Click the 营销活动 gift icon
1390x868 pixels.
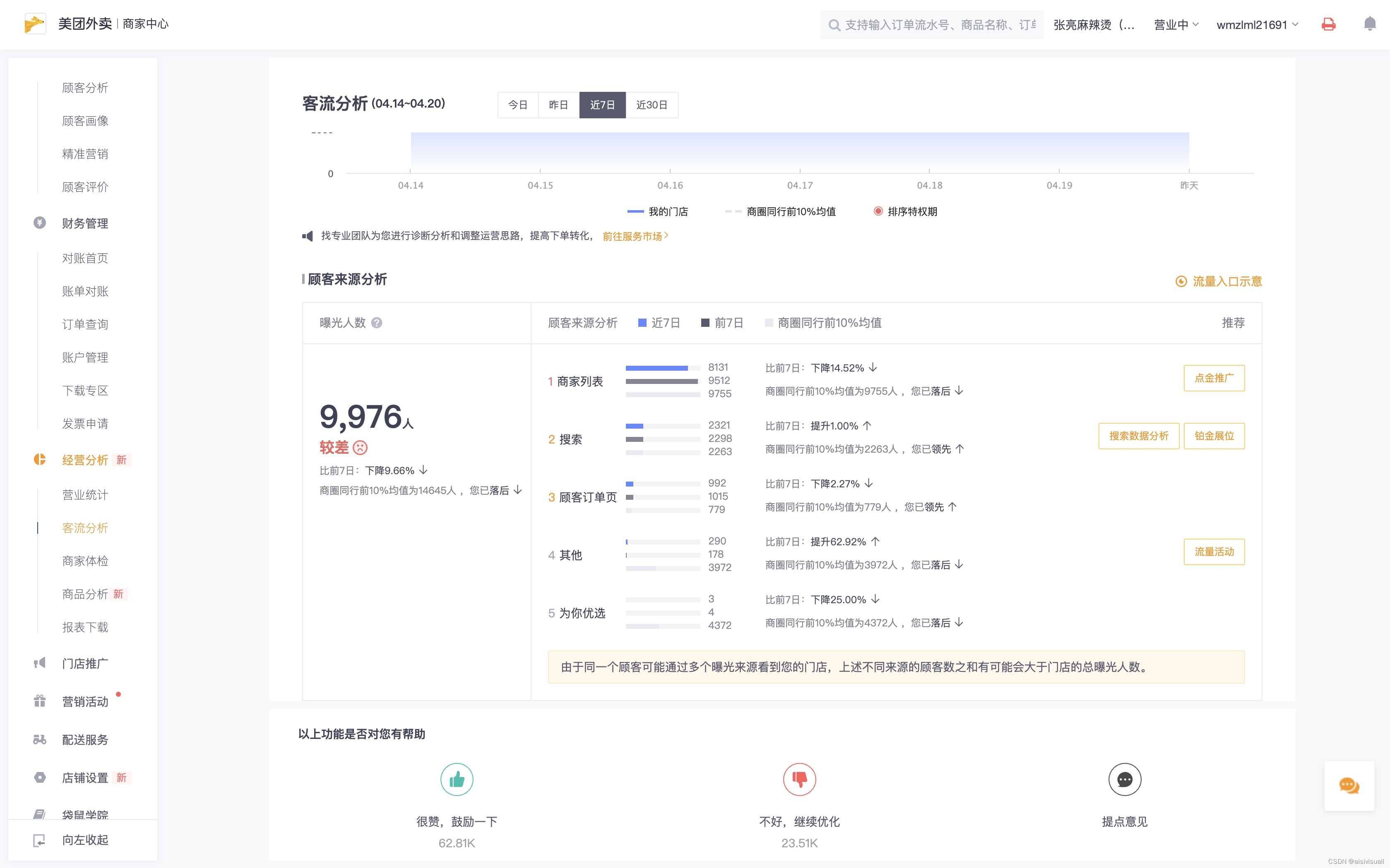tap(40, 701)
